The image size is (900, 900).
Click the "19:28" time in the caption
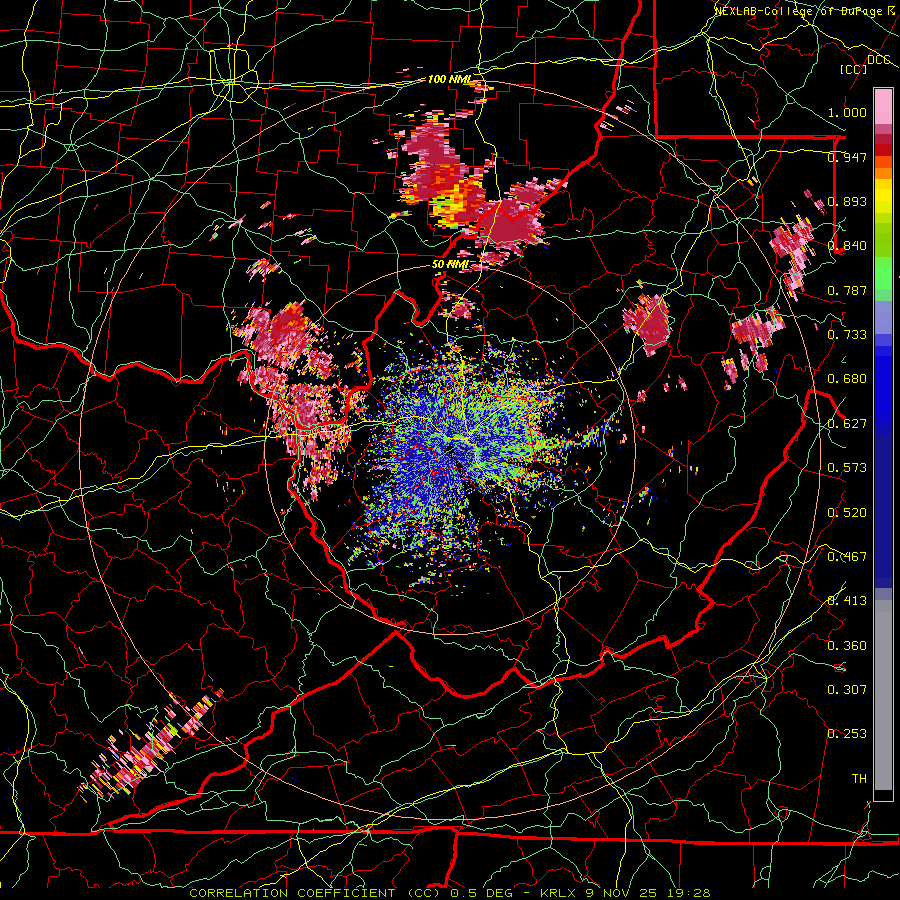(x=689, y=893)
